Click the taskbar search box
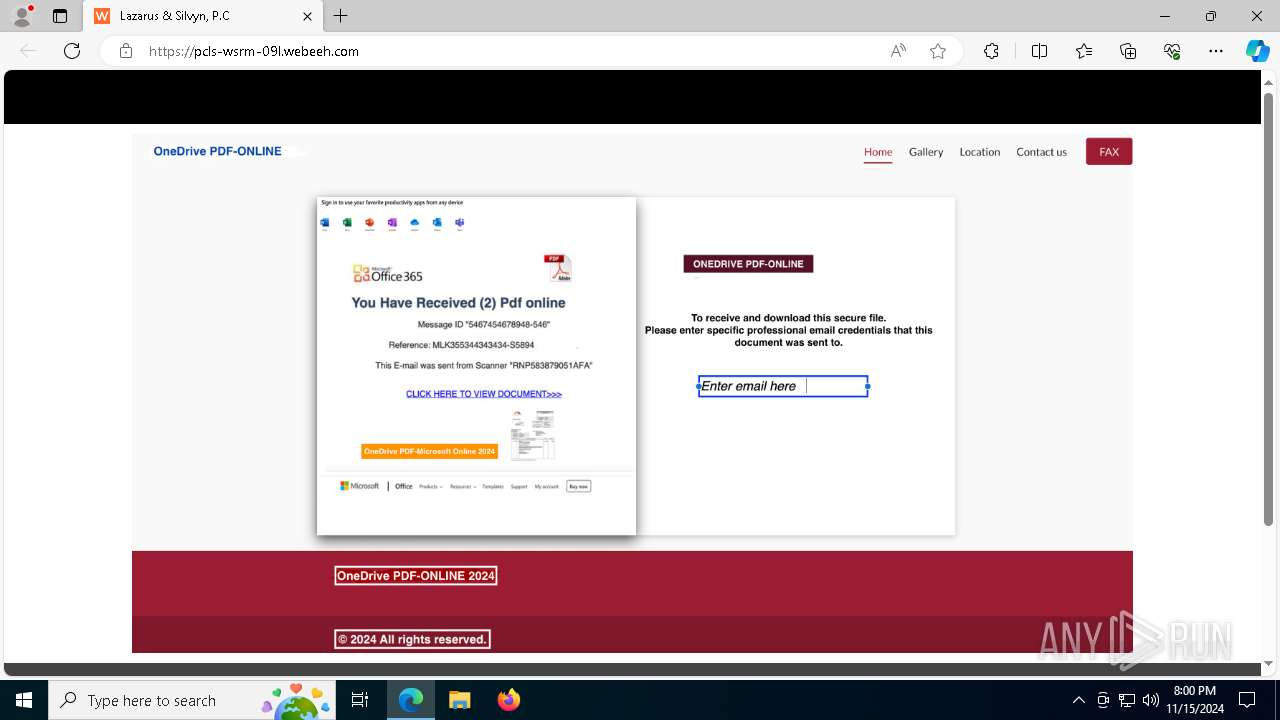The image size is (1280, 720). pyautogui.click(x=192, y=700)
